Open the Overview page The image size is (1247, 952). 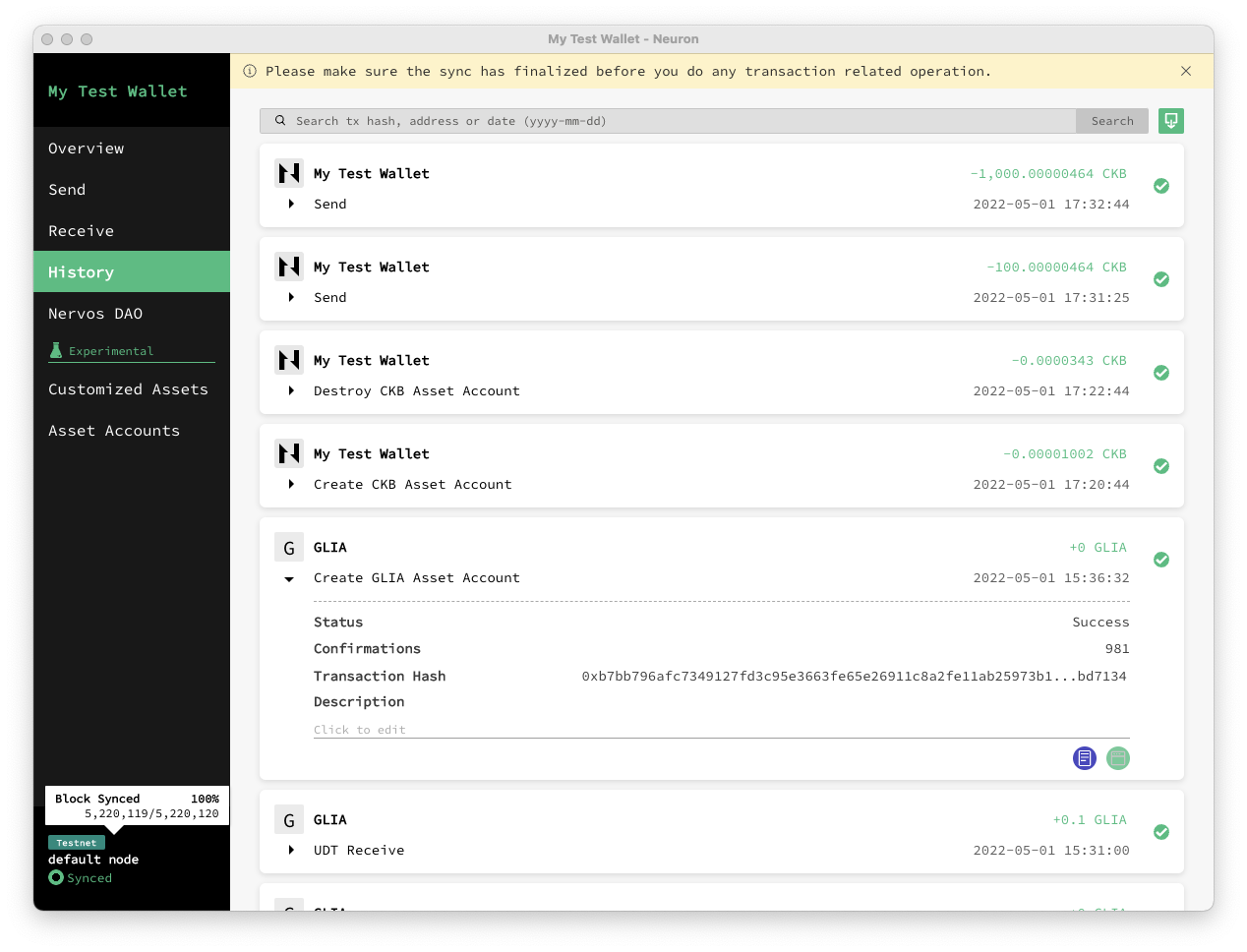[x=132, y=149]
